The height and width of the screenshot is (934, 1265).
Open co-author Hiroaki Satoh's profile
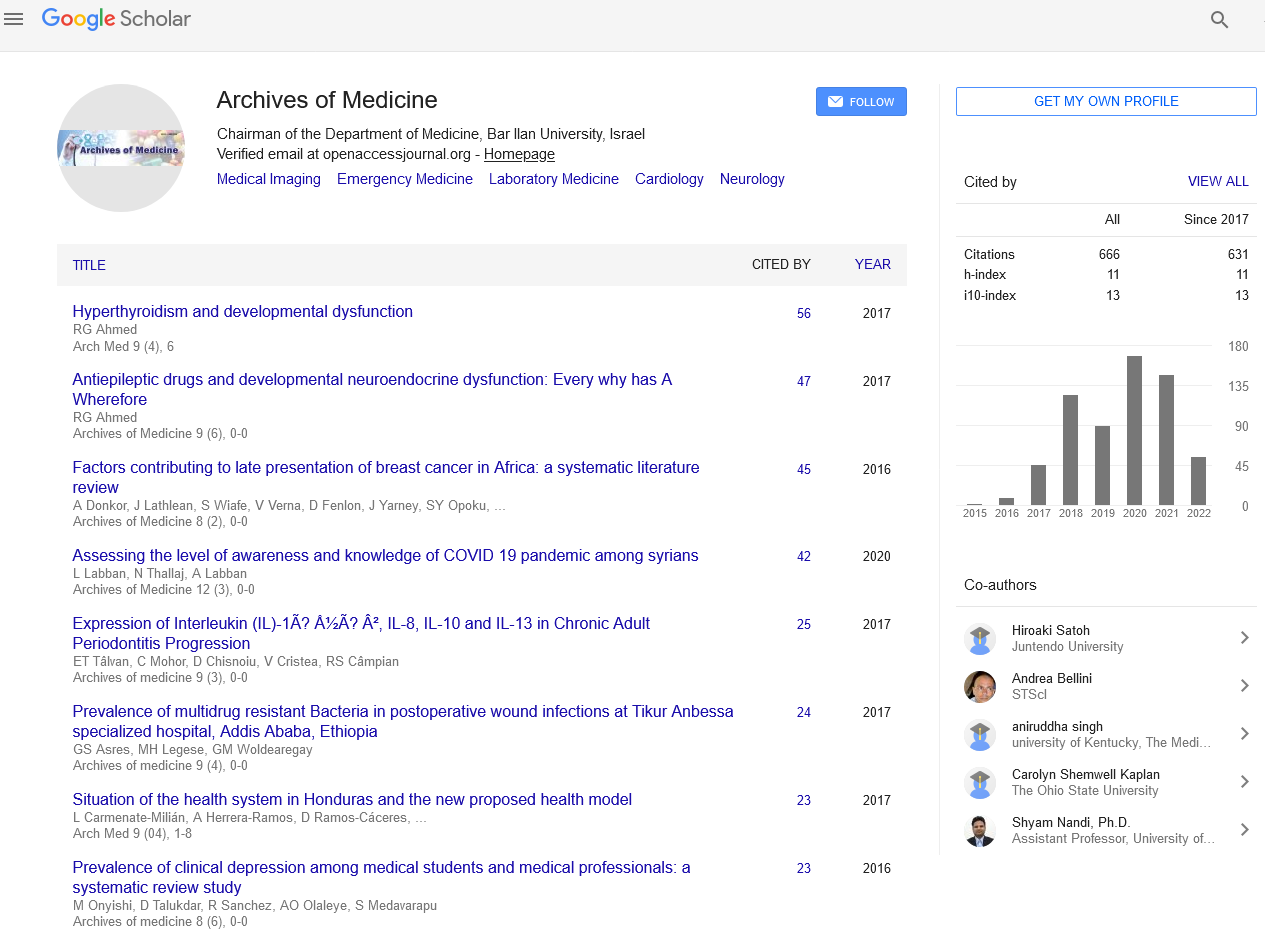(x=1051, y=631)
